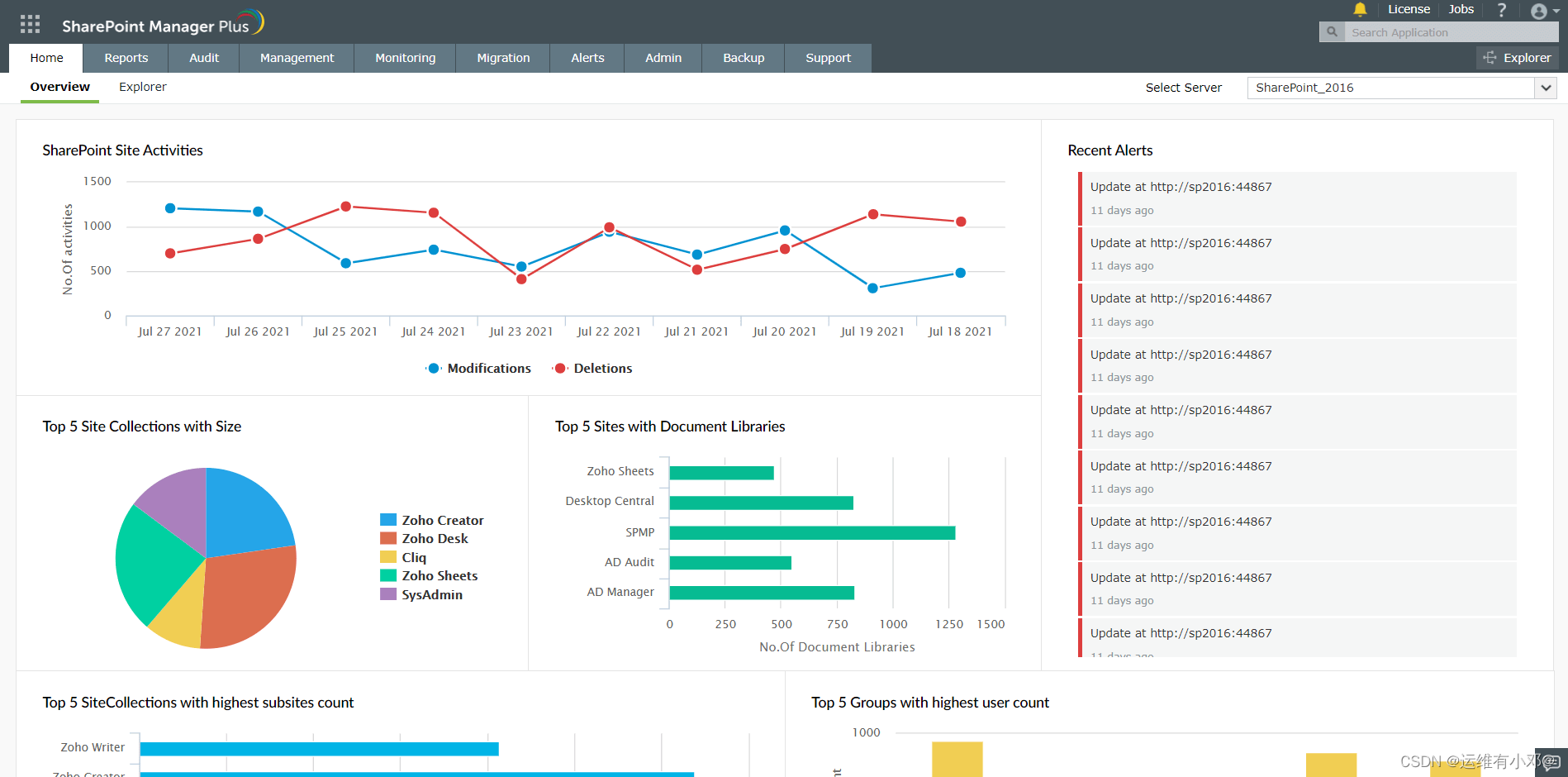Toggle the Modifications legend series
The image size is (1568, 777).
478,369
